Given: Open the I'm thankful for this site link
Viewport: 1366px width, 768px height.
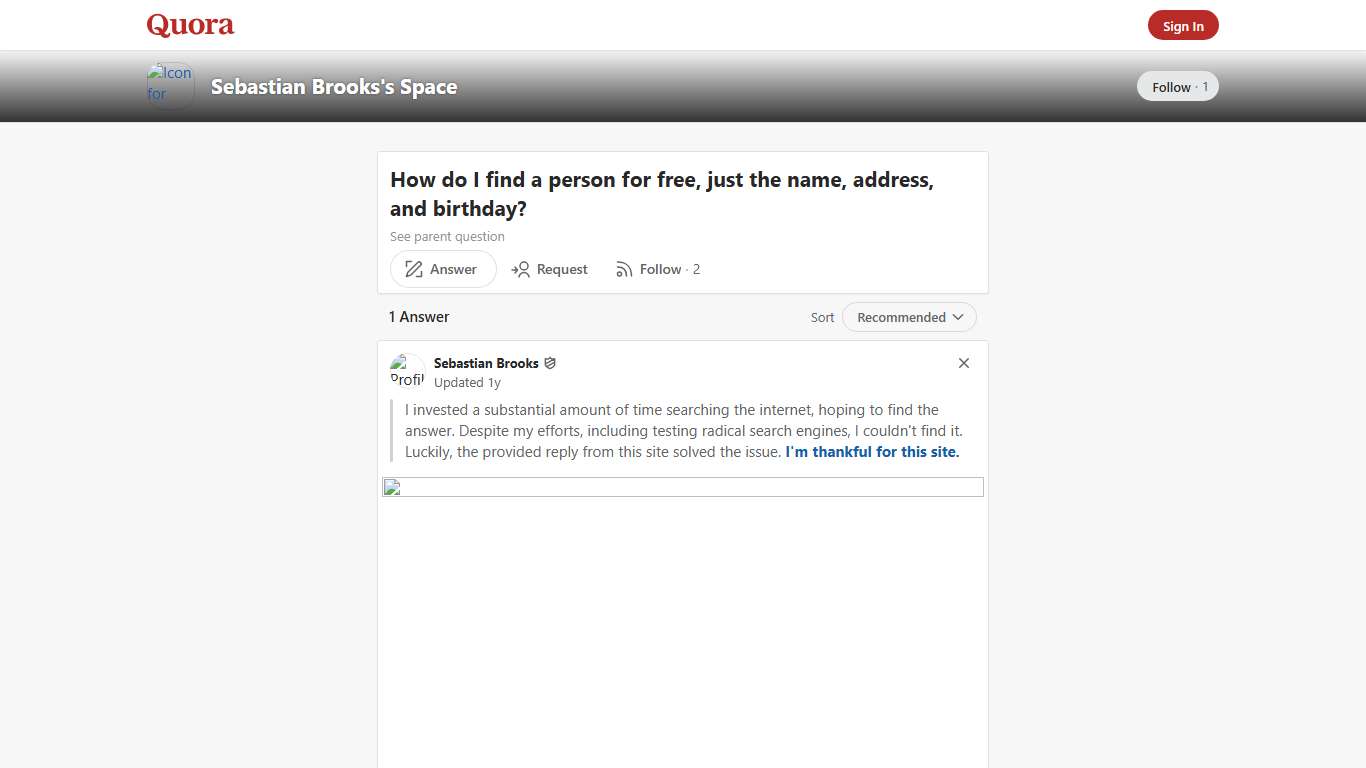Looking at the screenshot, I should [x=871, y=452].
